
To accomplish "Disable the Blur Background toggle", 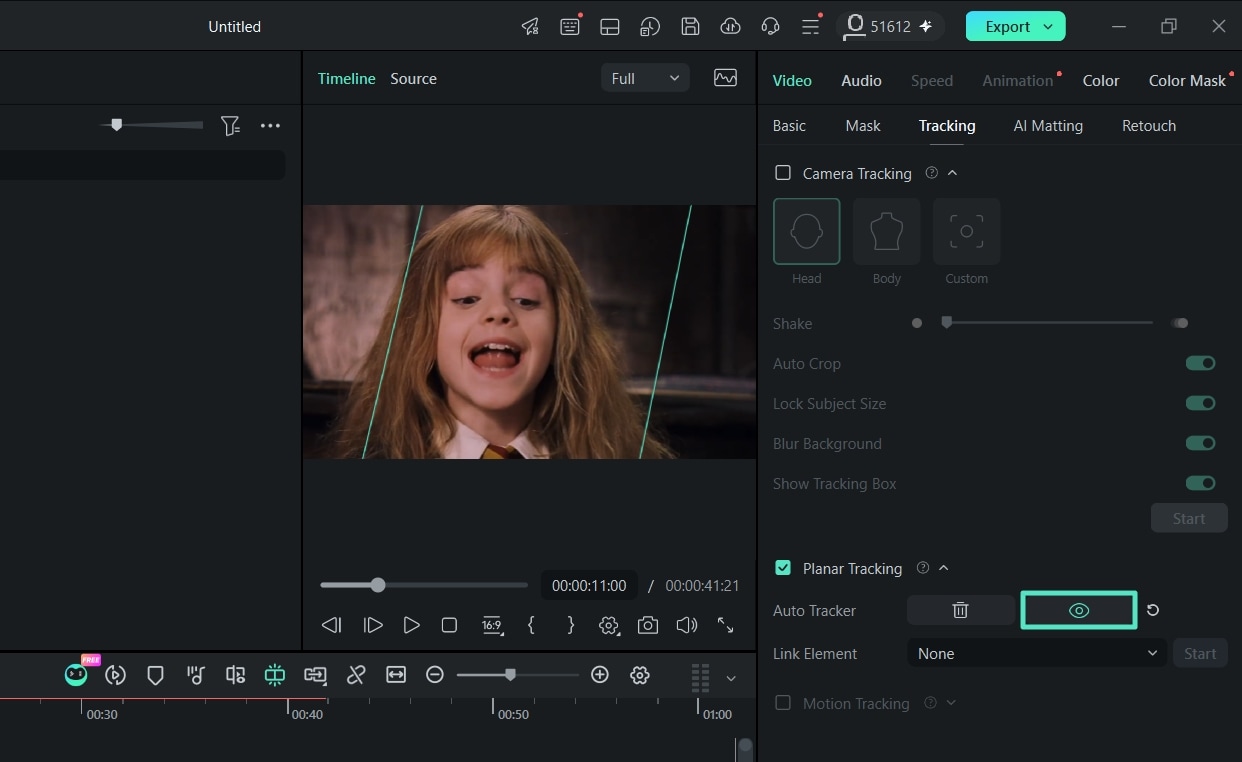I will coord(1200,443).
